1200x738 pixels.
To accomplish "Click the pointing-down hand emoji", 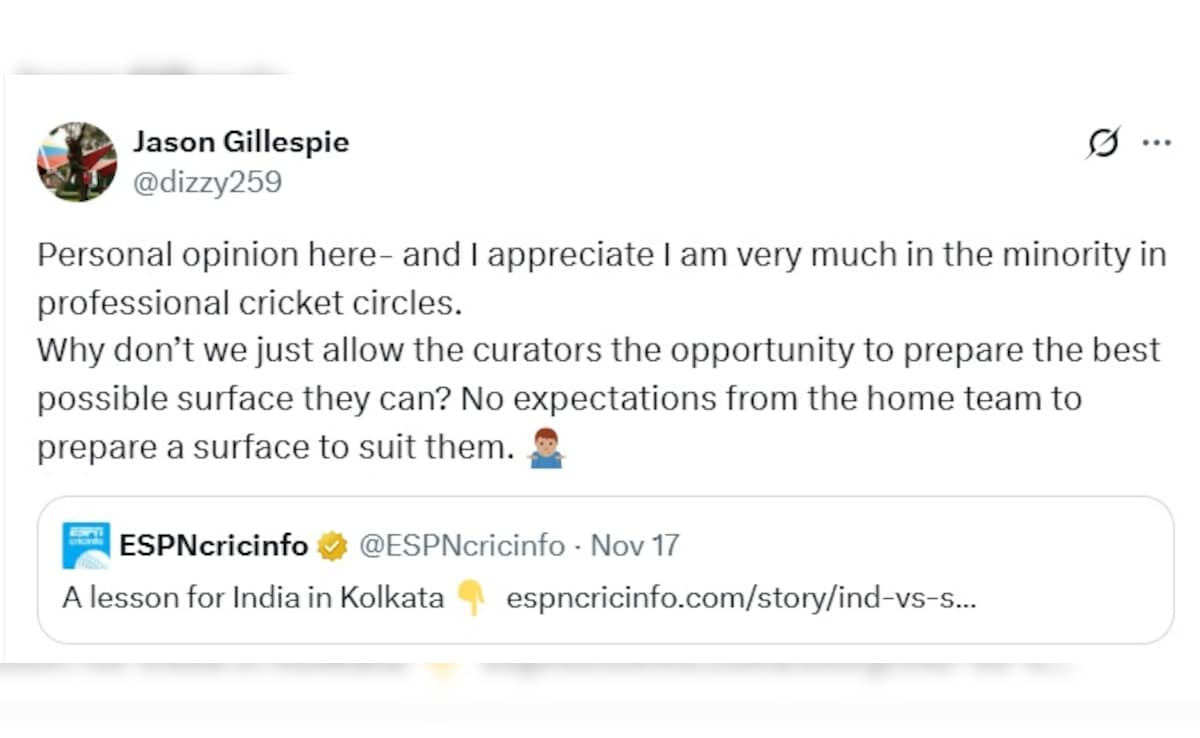I will (470, 598).
